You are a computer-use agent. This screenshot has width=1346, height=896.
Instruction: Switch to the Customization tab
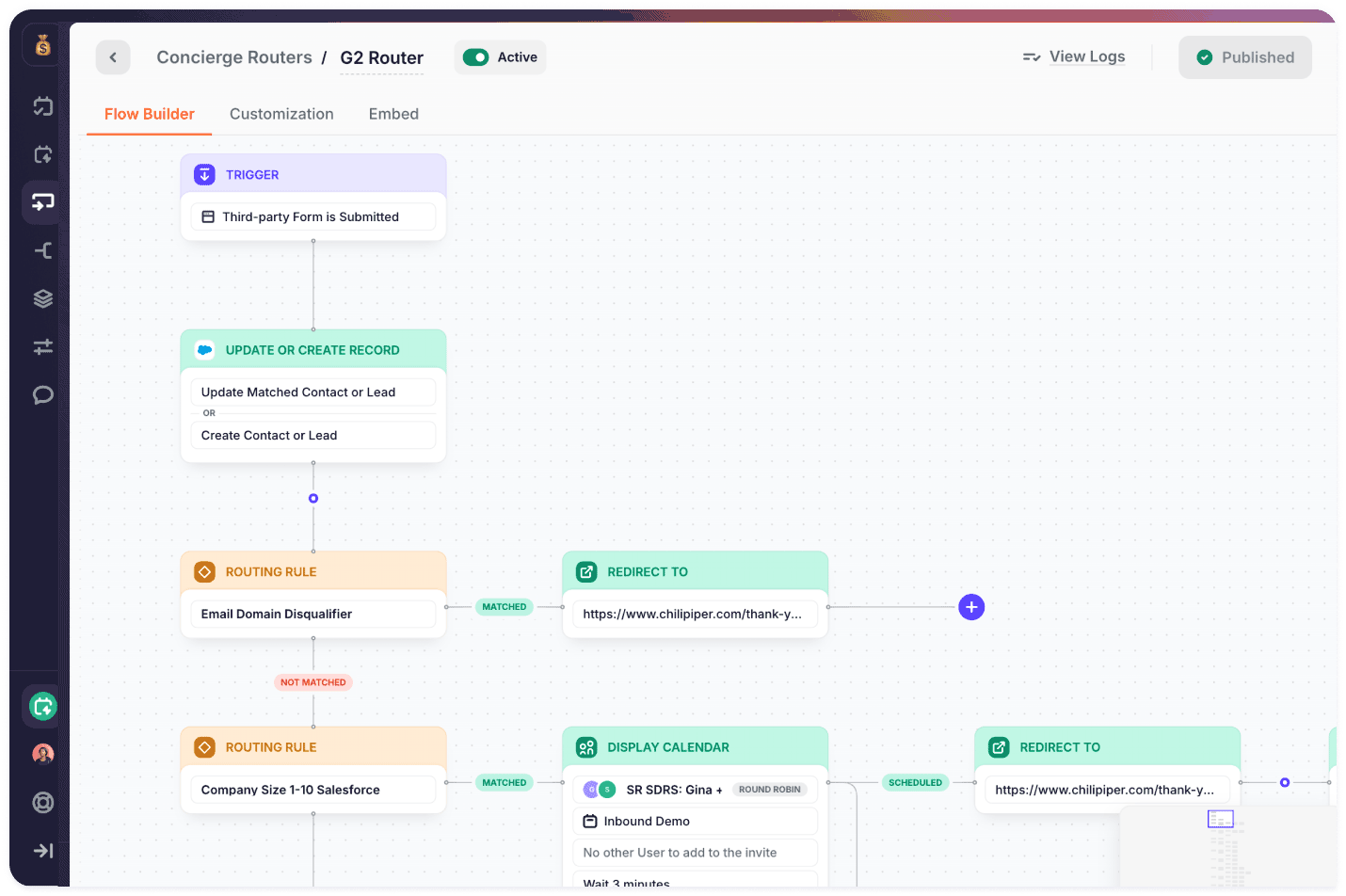click(x=281, y=114)
